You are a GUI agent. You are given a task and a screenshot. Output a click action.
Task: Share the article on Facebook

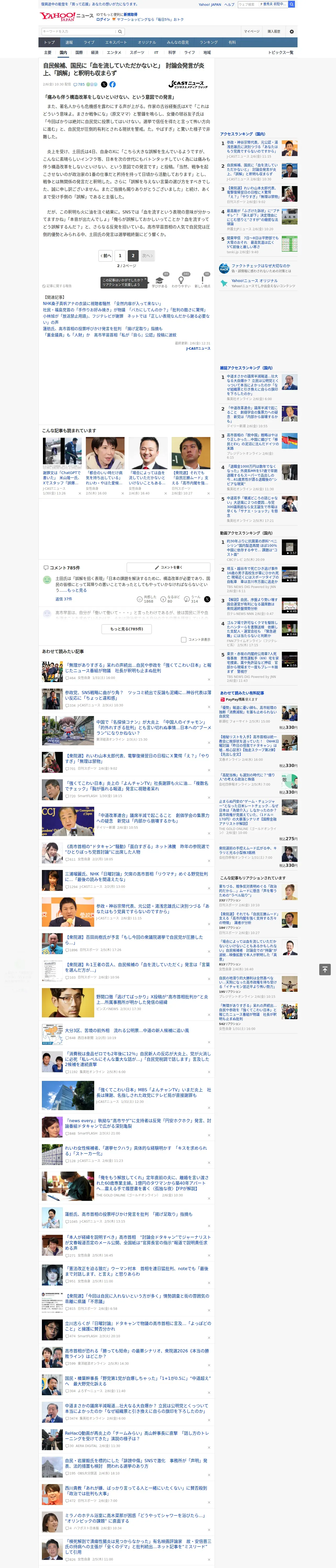(x=112, y=85)
